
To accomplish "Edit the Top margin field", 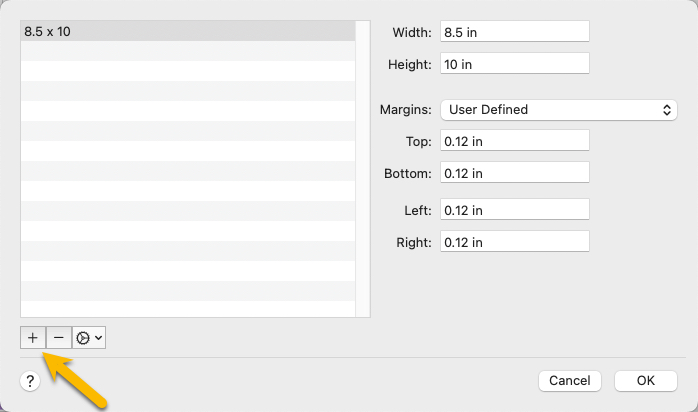I will (514, 141).
